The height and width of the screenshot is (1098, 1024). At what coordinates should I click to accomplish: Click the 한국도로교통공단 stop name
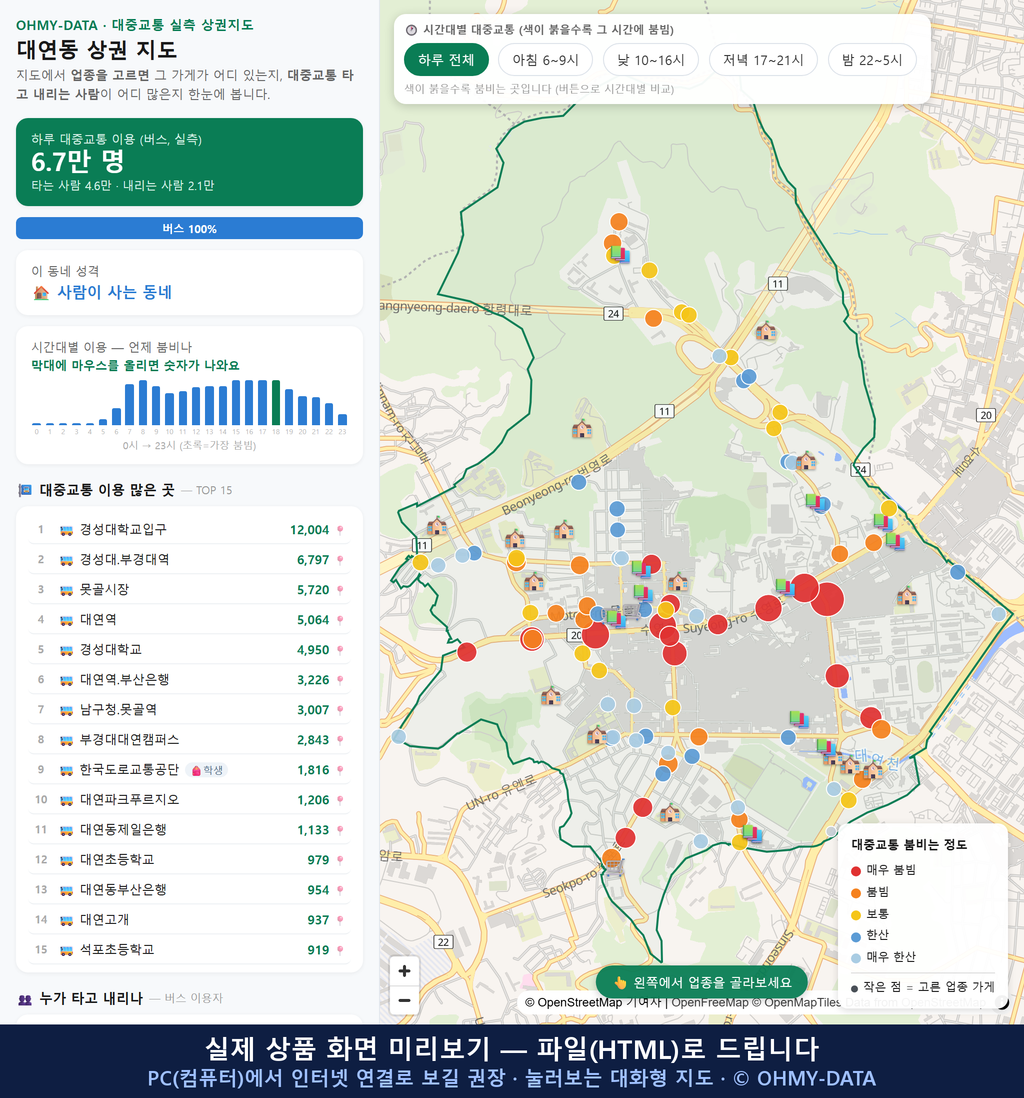[130, 770]
